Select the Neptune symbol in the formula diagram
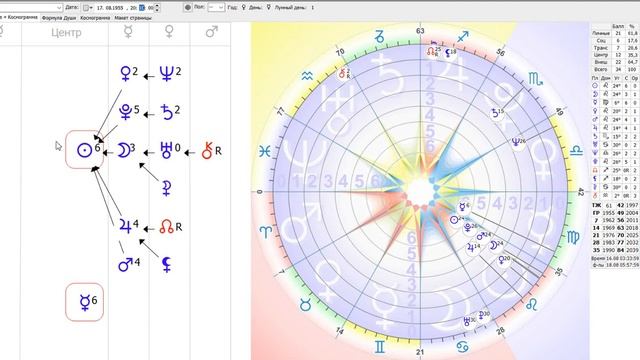 tap(166, 74)
